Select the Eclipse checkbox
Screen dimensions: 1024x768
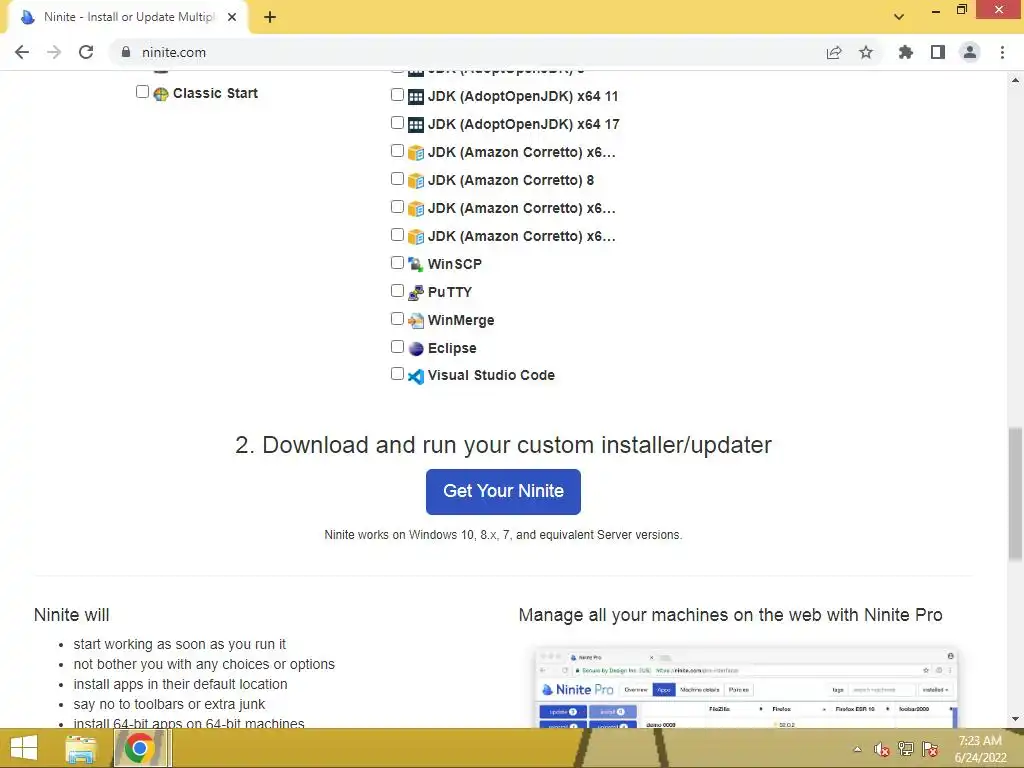397,347
